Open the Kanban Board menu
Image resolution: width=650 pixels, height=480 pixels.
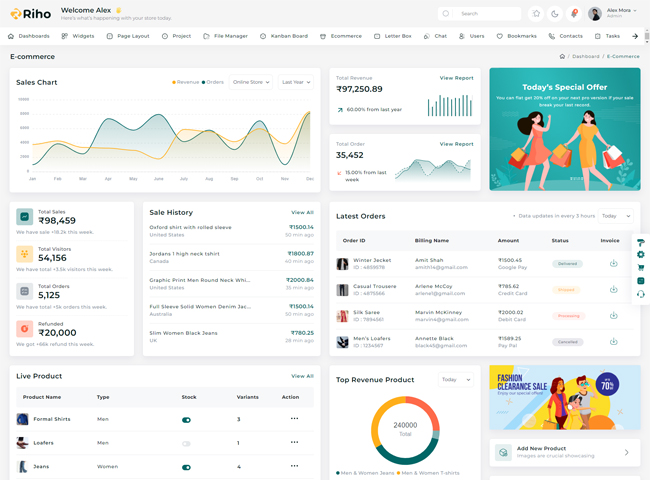pyautogui.click(x=284, y=36)
